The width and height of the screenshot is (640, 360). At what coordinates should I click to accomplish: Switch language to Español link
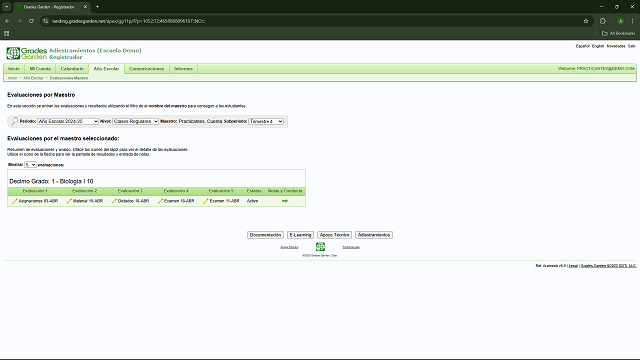582,46
